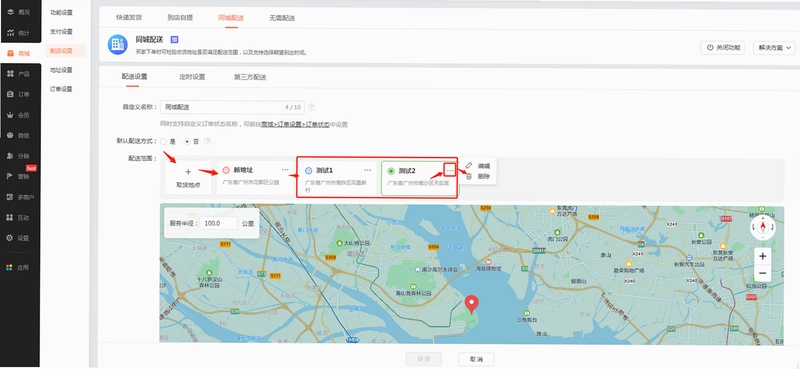Open the more menu on 测试2 card
This screenshot has width=800, height=369.
[x=449, y=170]
